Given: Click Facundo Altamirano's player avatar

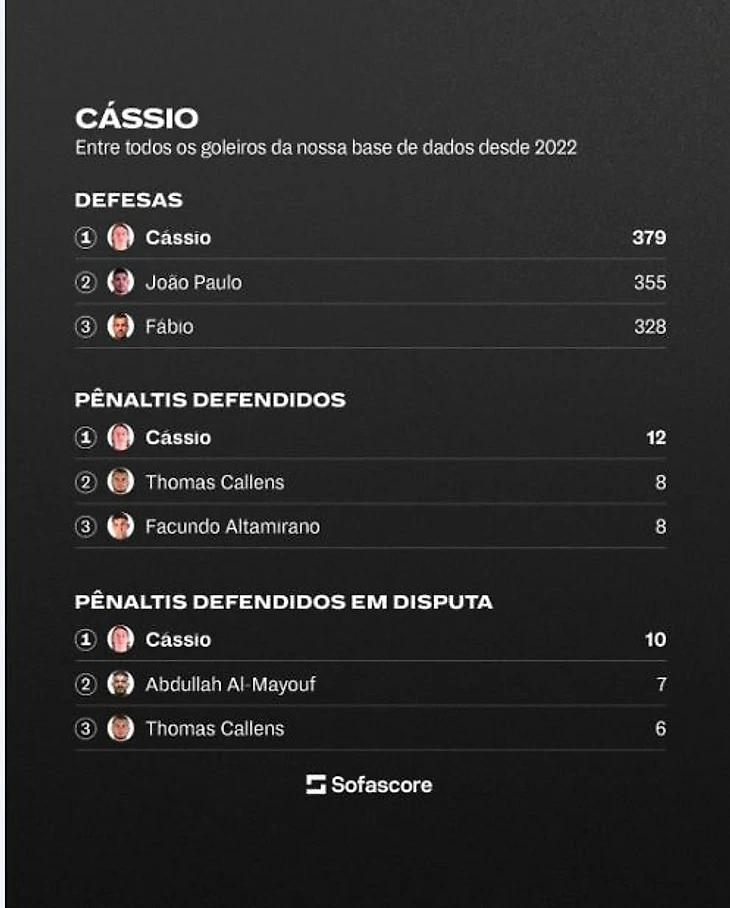Looking at the screenshot, I should pyautogui.click(x=120, y=526).
